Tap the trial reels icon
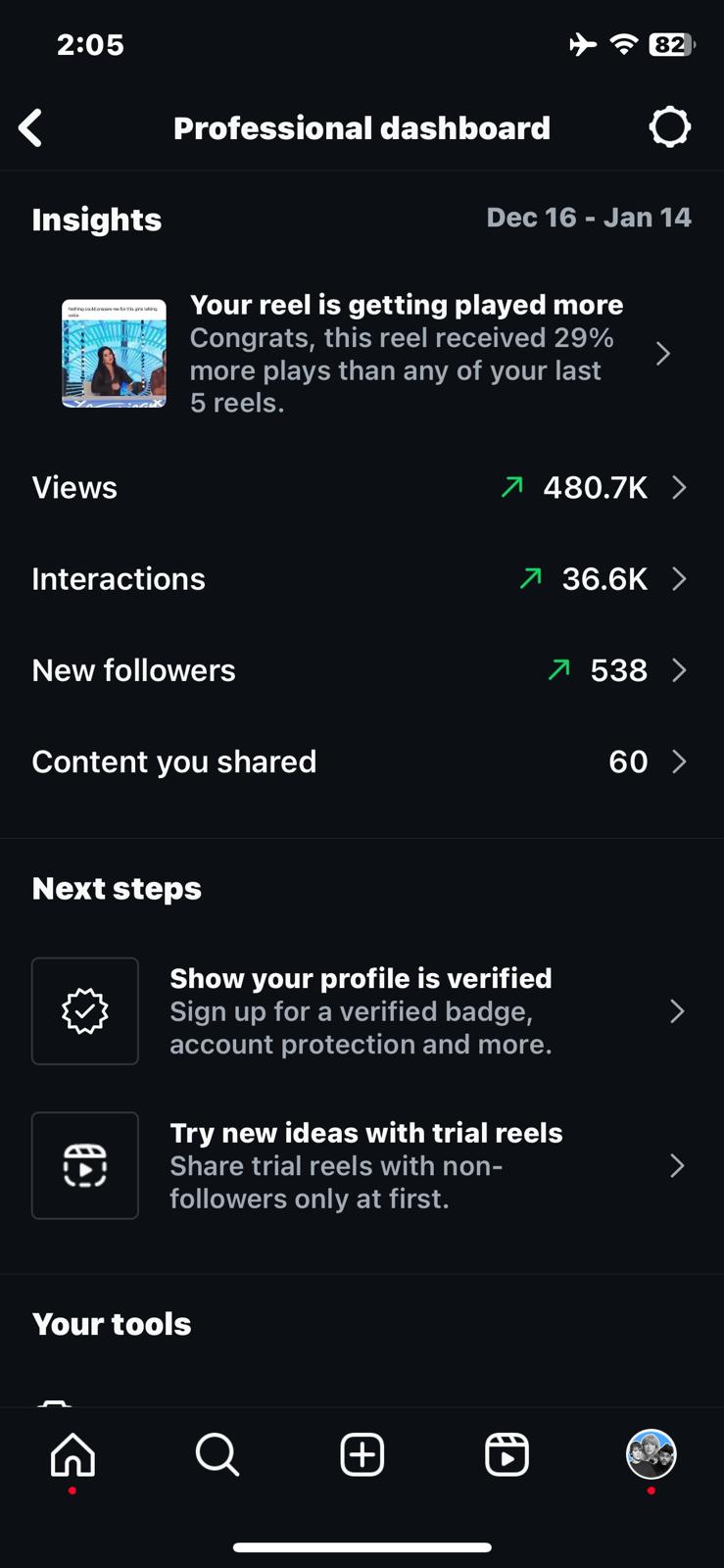The image size is (724, 1568). pos(85,1165)
